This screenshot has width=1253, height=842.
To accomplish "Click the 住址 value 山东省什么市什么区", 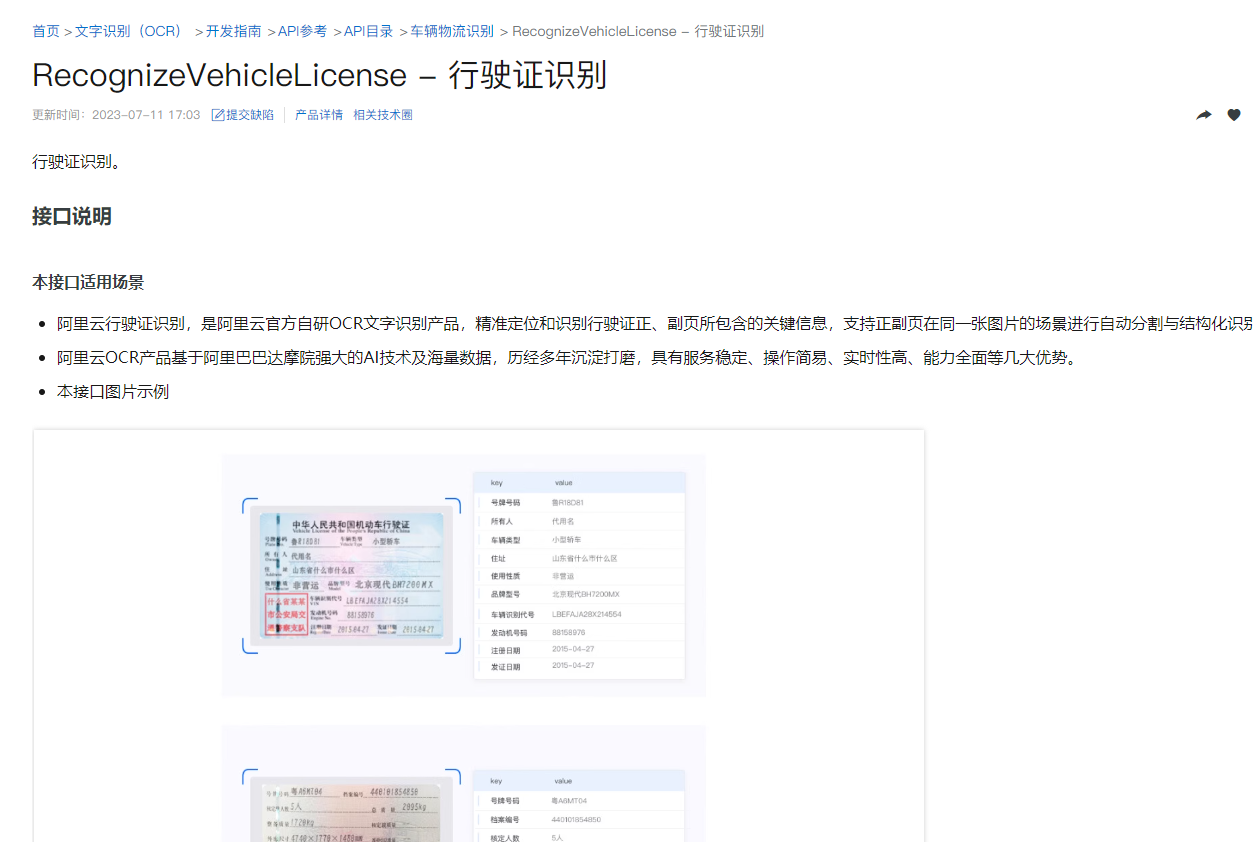I will 585,558.
